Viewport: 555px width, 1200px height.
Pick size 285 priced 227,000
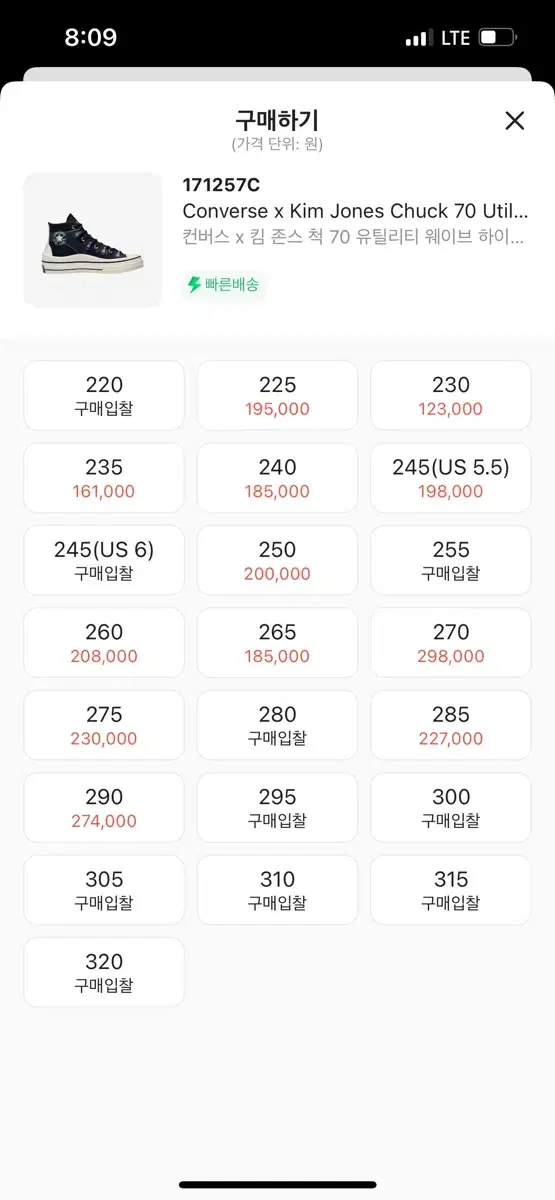tap(451, 726)
